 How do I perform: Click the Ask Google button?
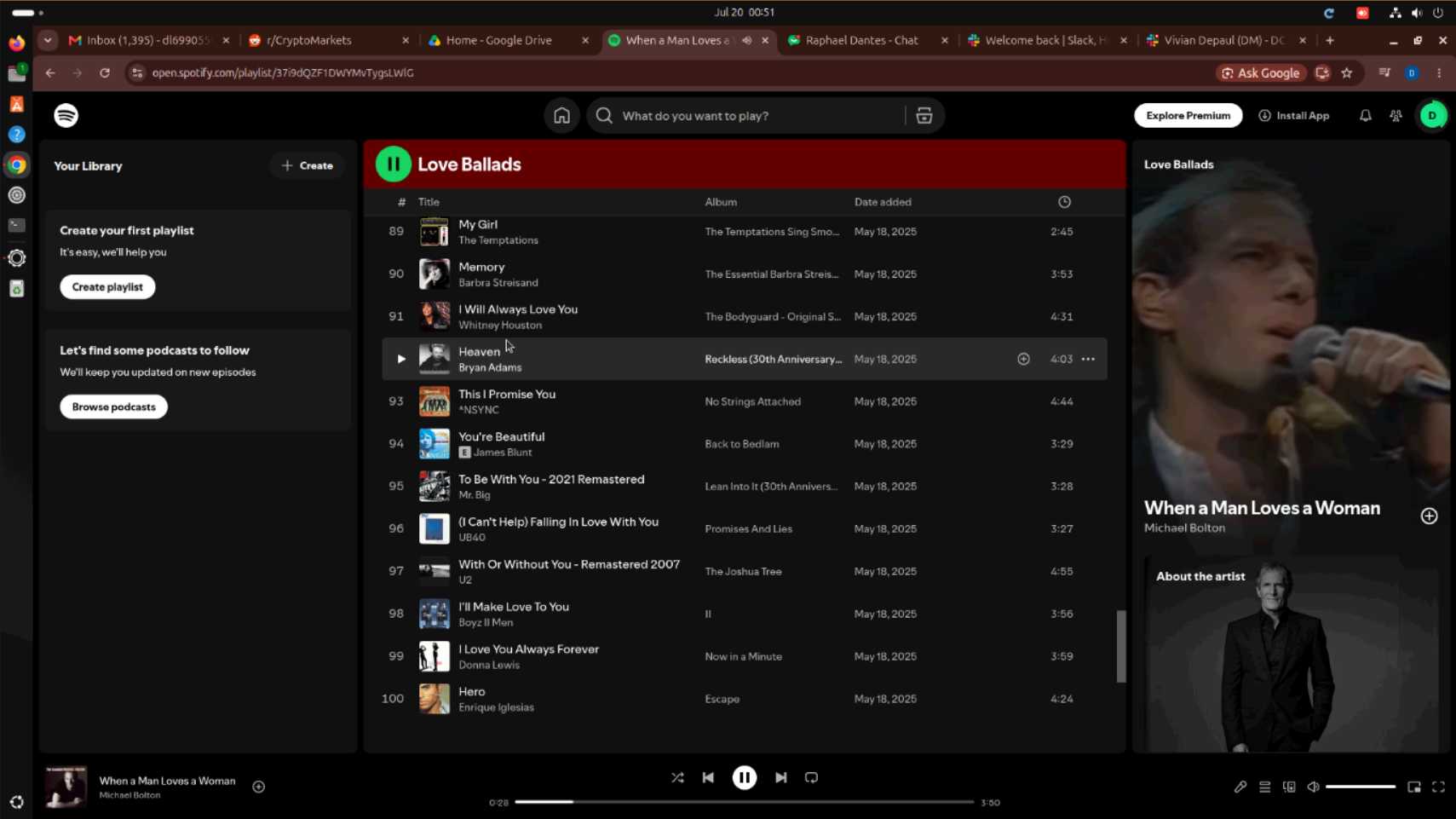(1261, 73)
